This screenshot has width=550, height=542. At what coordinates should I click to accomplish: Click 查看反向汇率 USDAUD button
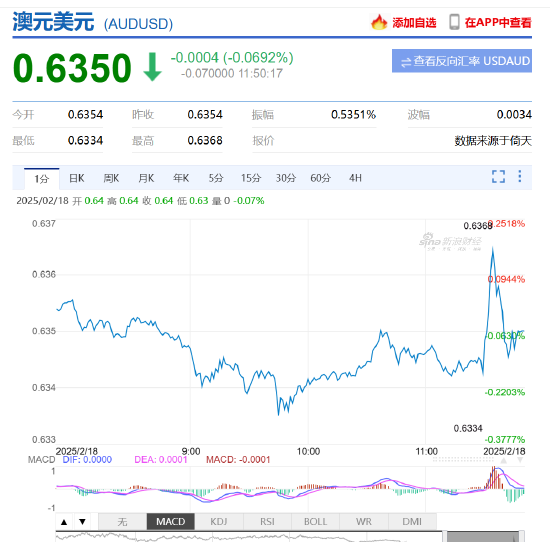coord(462,61)
